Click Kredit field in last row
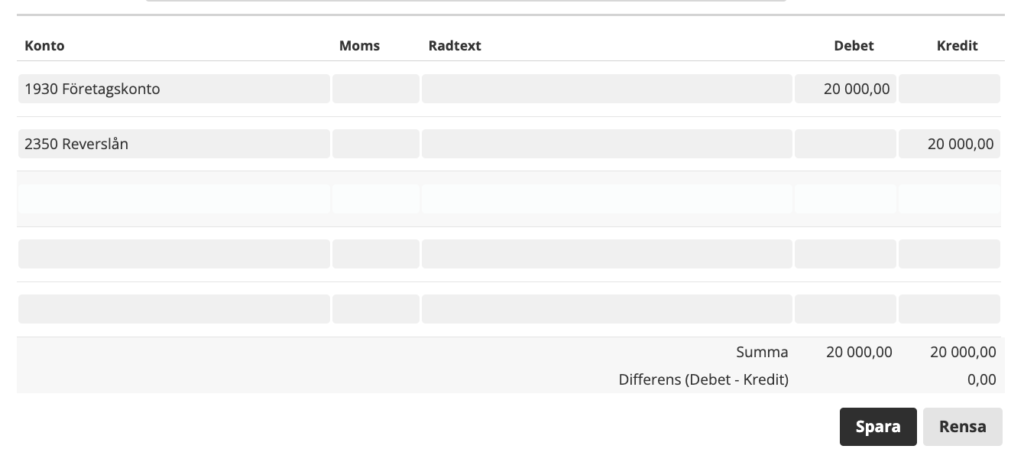This screenshot has height=462, width=1024. point(949,309)
